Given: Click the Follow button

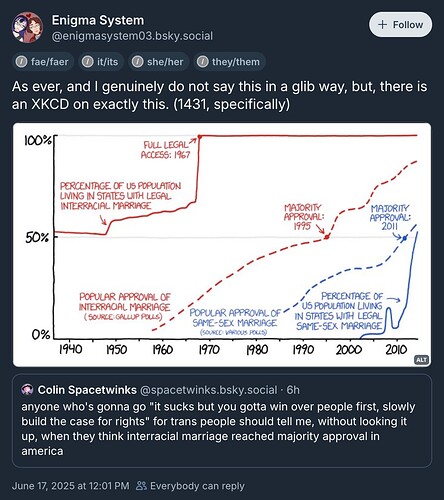Looking at the screenshot, I should (400, 25).
